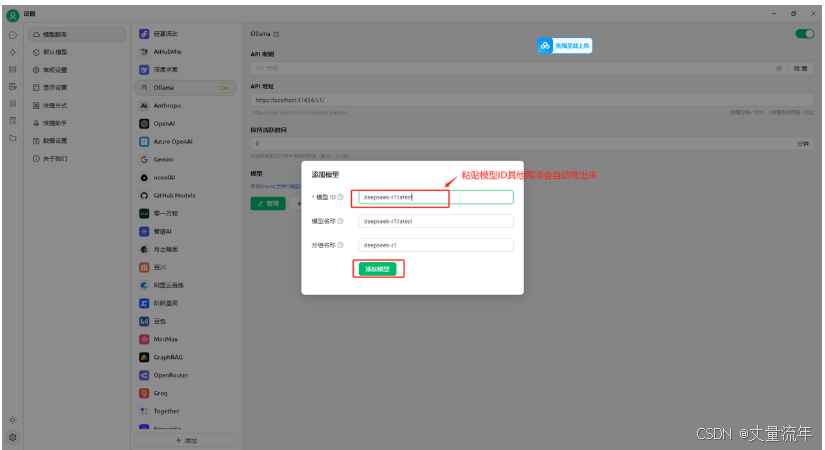The height and width of the screenshot is (450, 825).
Task: Open translate icon in left rail
Action: point(13,86)
